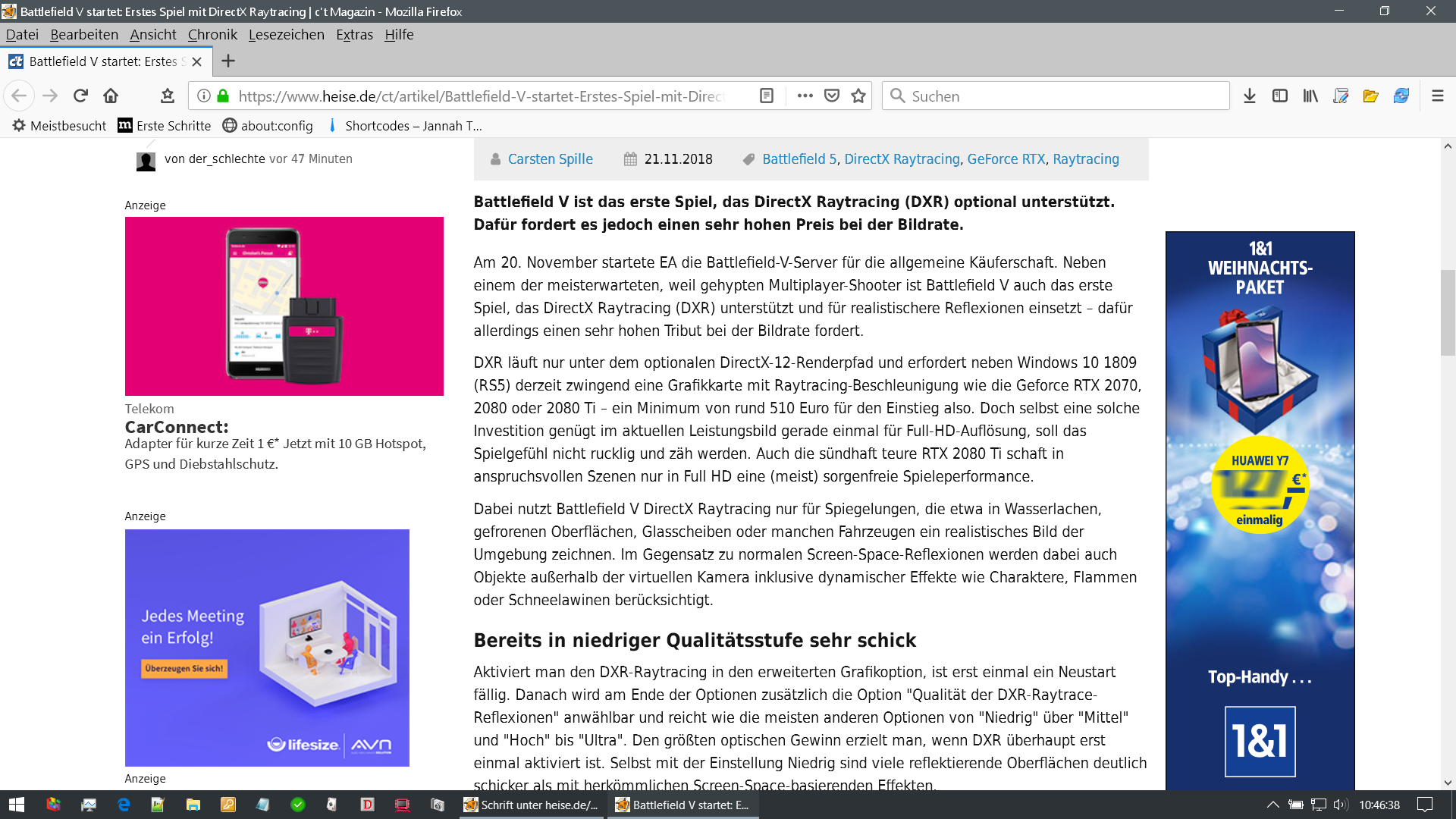Image resolution: width=1456 pixels, height=819 pixels.
Task: Open the page actions three-dots menu
Action: pos(805,96)
